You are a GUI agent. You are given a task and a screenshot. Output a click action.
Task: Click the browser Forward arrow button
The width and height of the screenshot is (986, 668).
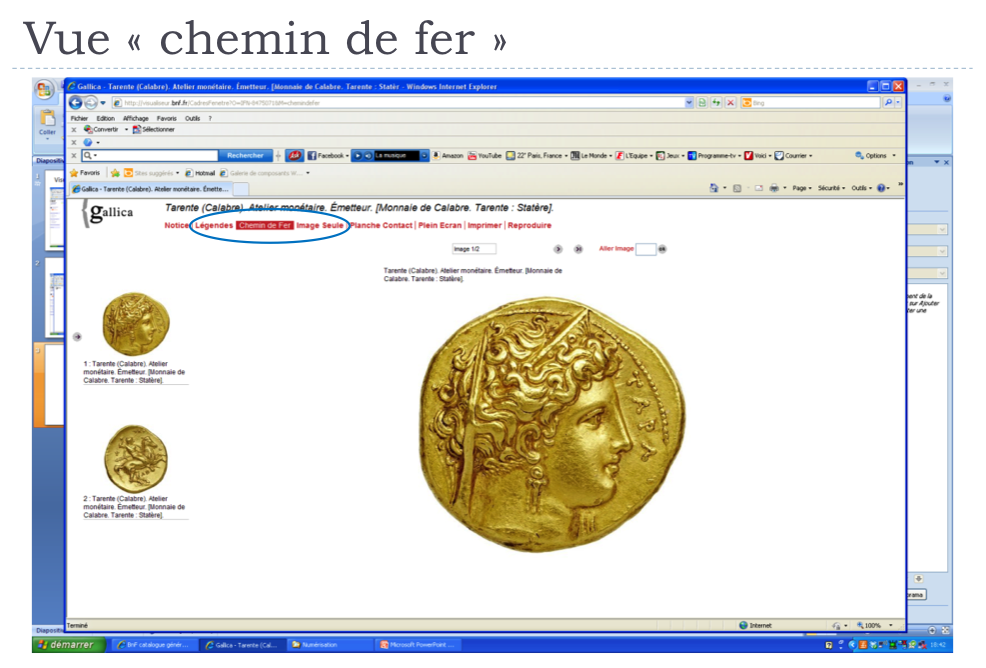tap(91, 103)
